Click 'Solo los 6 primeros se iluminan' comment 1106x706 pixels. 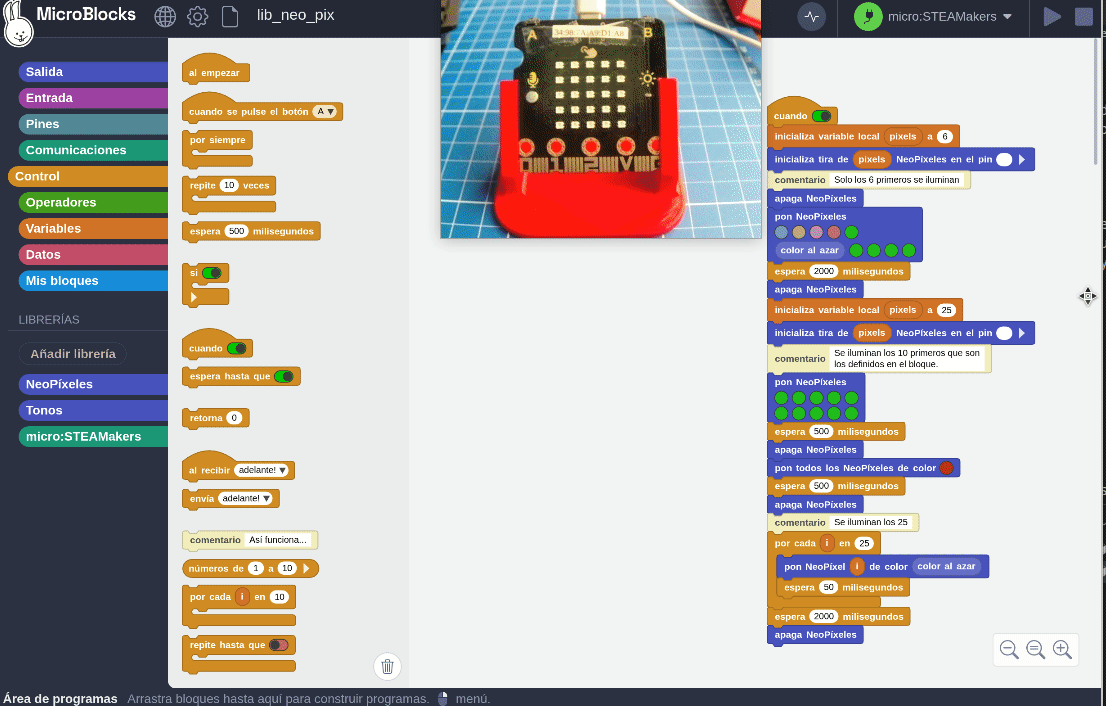pos(897,180)
